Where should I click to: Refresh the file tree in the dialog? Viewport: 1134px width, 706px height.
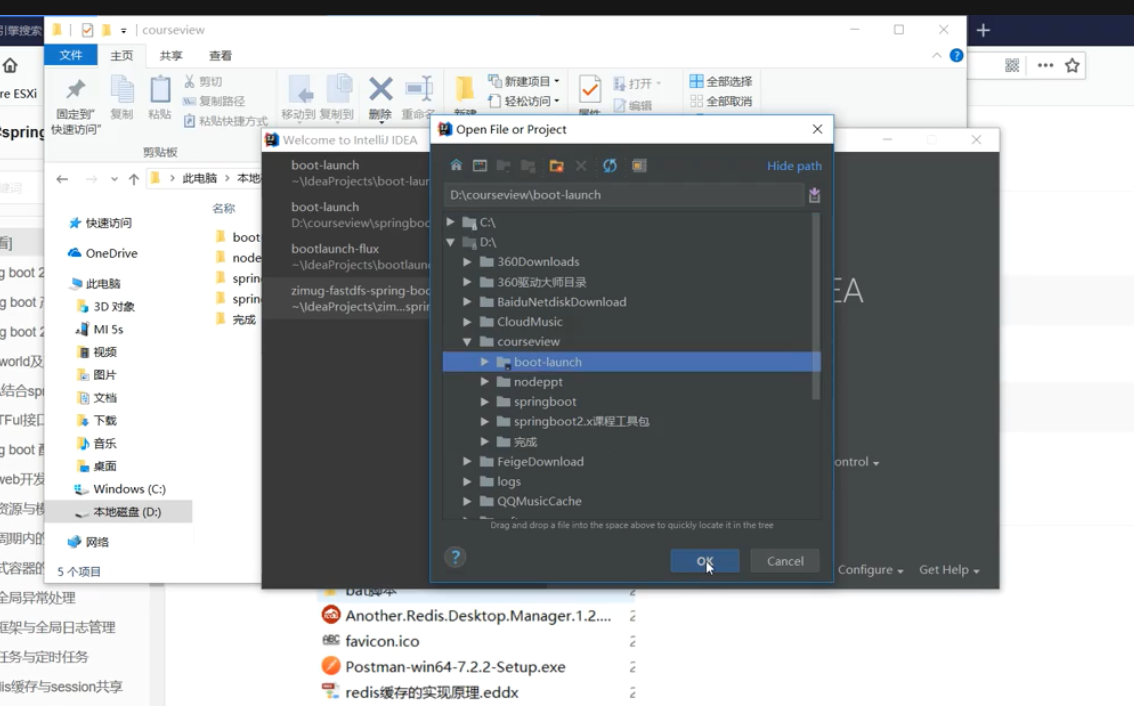pyautogui.click(x=610, y=166)
